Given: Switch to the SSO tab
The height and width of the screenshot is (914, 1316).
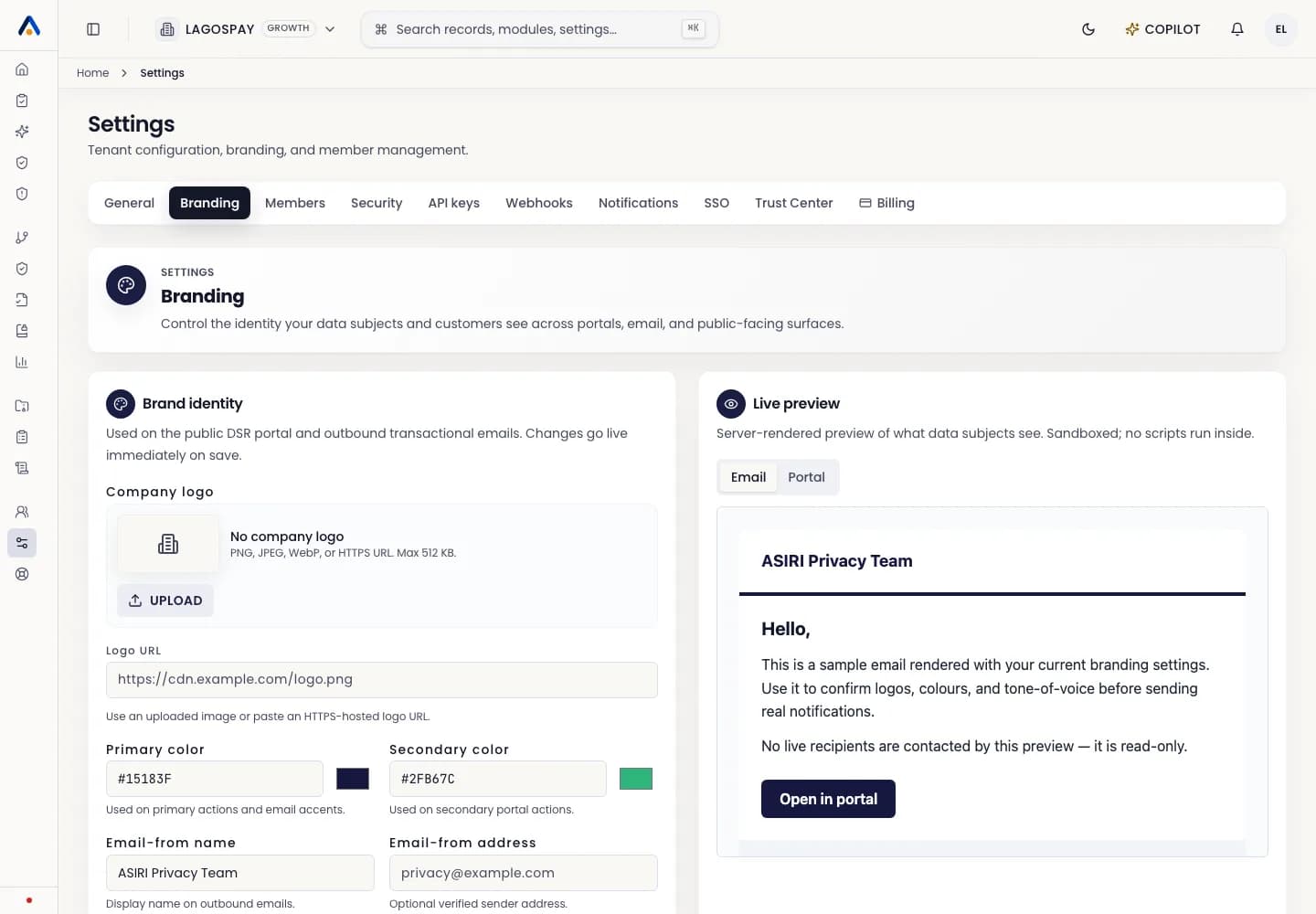Looking at the screenshot, I should [x=716, y=203].
